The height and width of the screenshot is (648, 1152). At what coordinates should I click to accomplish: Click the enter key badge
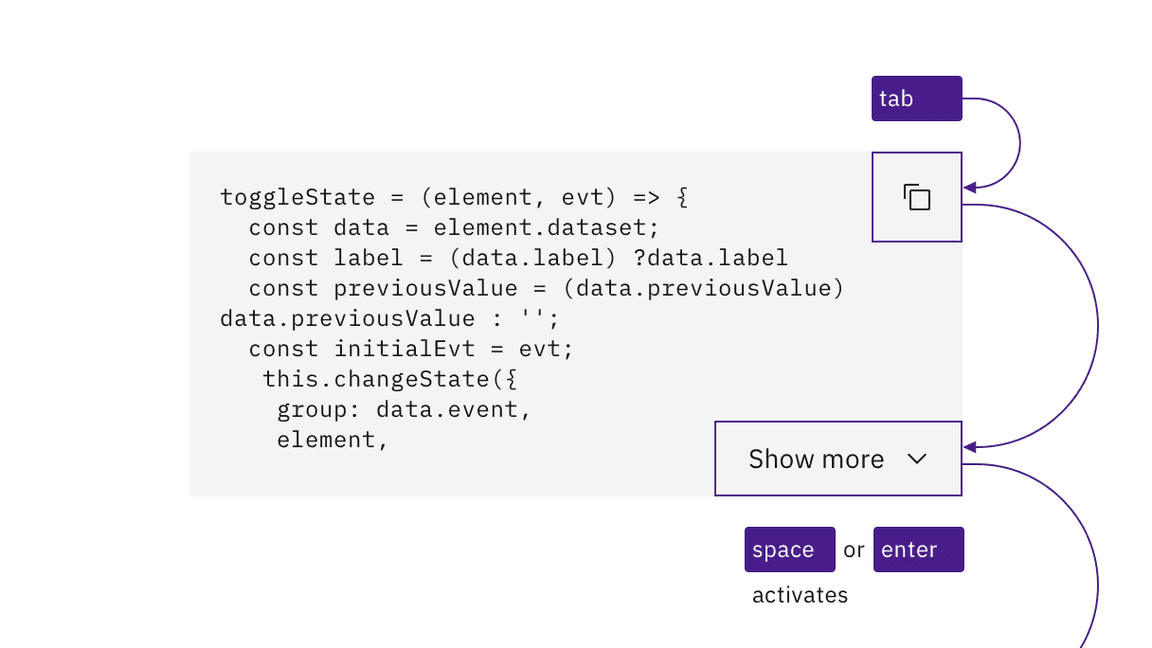coord(918,549)
